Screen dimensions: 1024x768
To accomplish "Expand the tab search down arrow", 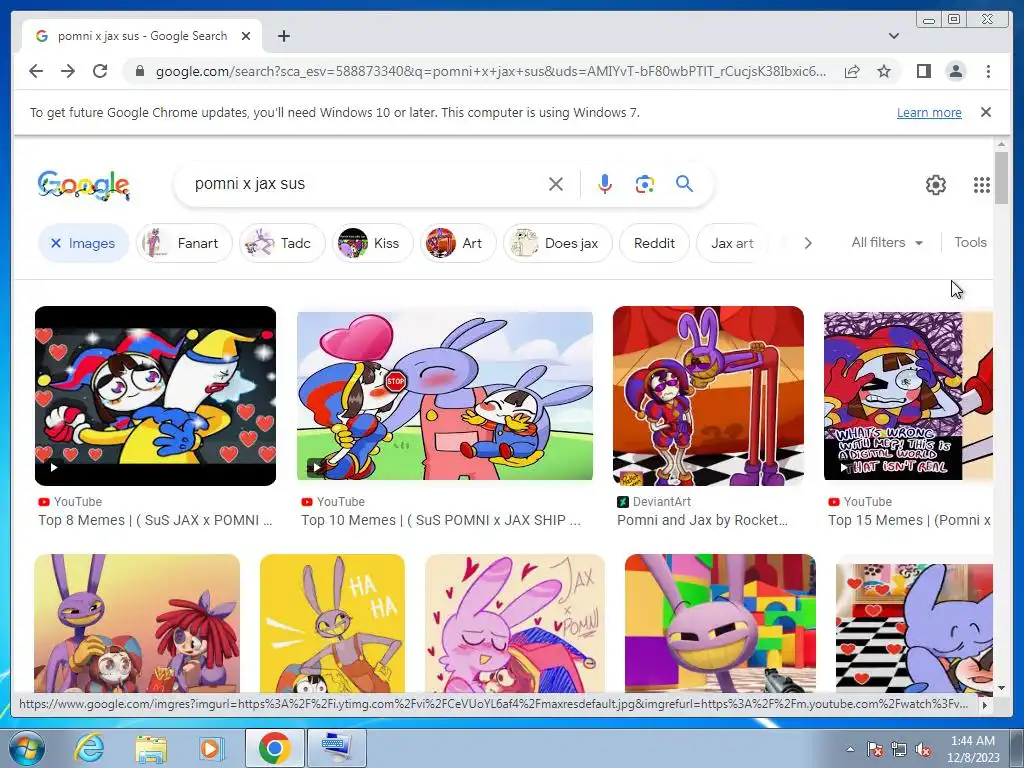I will pos(893,36).
